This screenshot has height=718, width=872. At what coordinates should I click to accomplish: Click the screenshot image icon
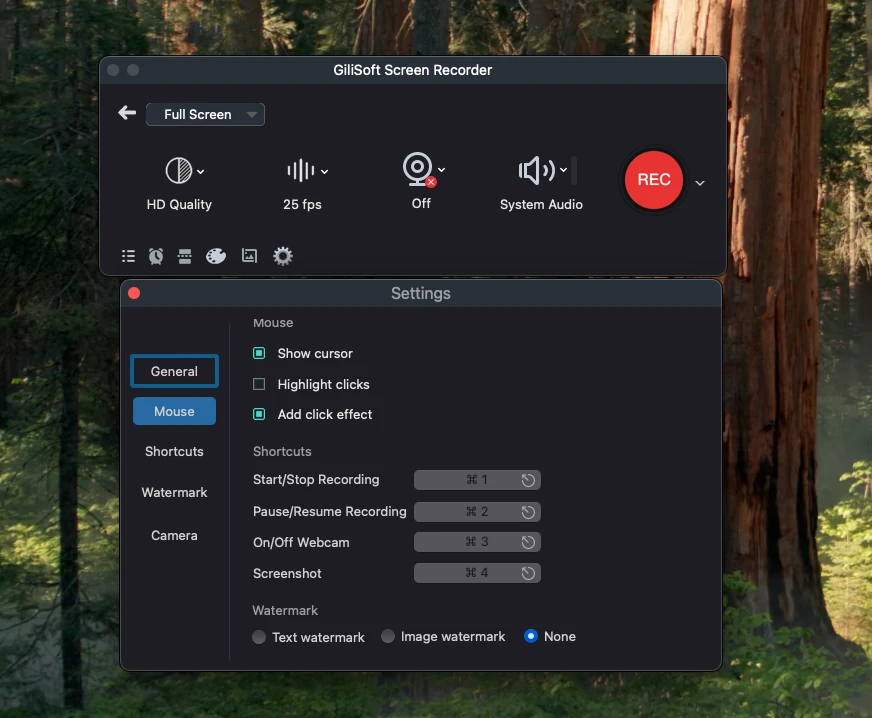[249, 255]
